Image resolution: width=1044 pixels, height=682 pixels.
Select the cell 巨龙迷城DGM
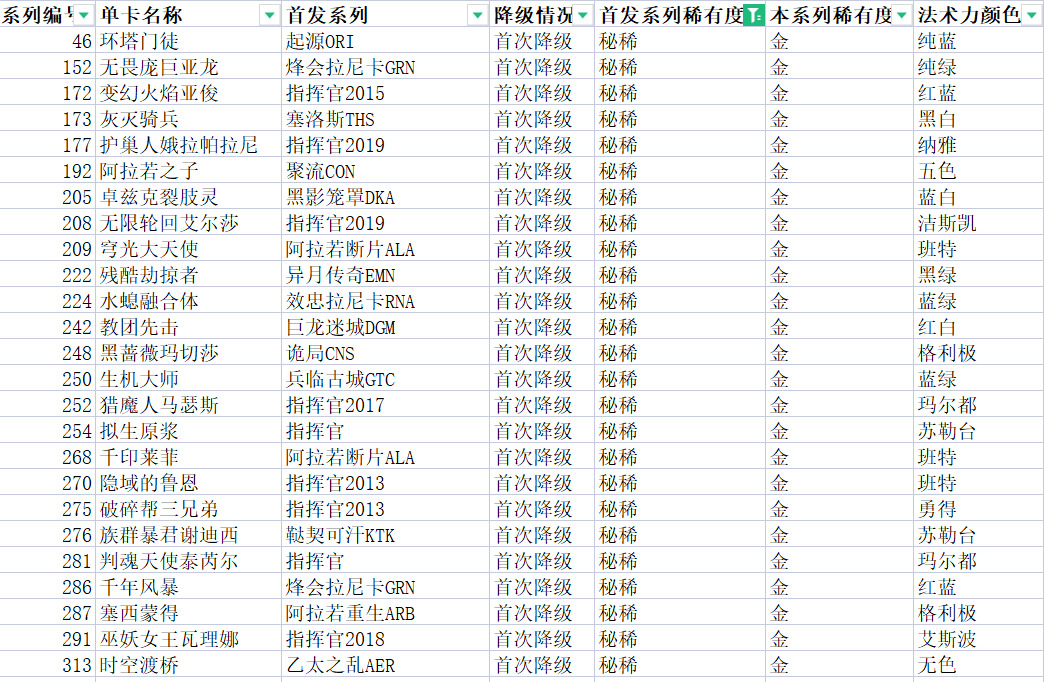[x=386, y=327]
